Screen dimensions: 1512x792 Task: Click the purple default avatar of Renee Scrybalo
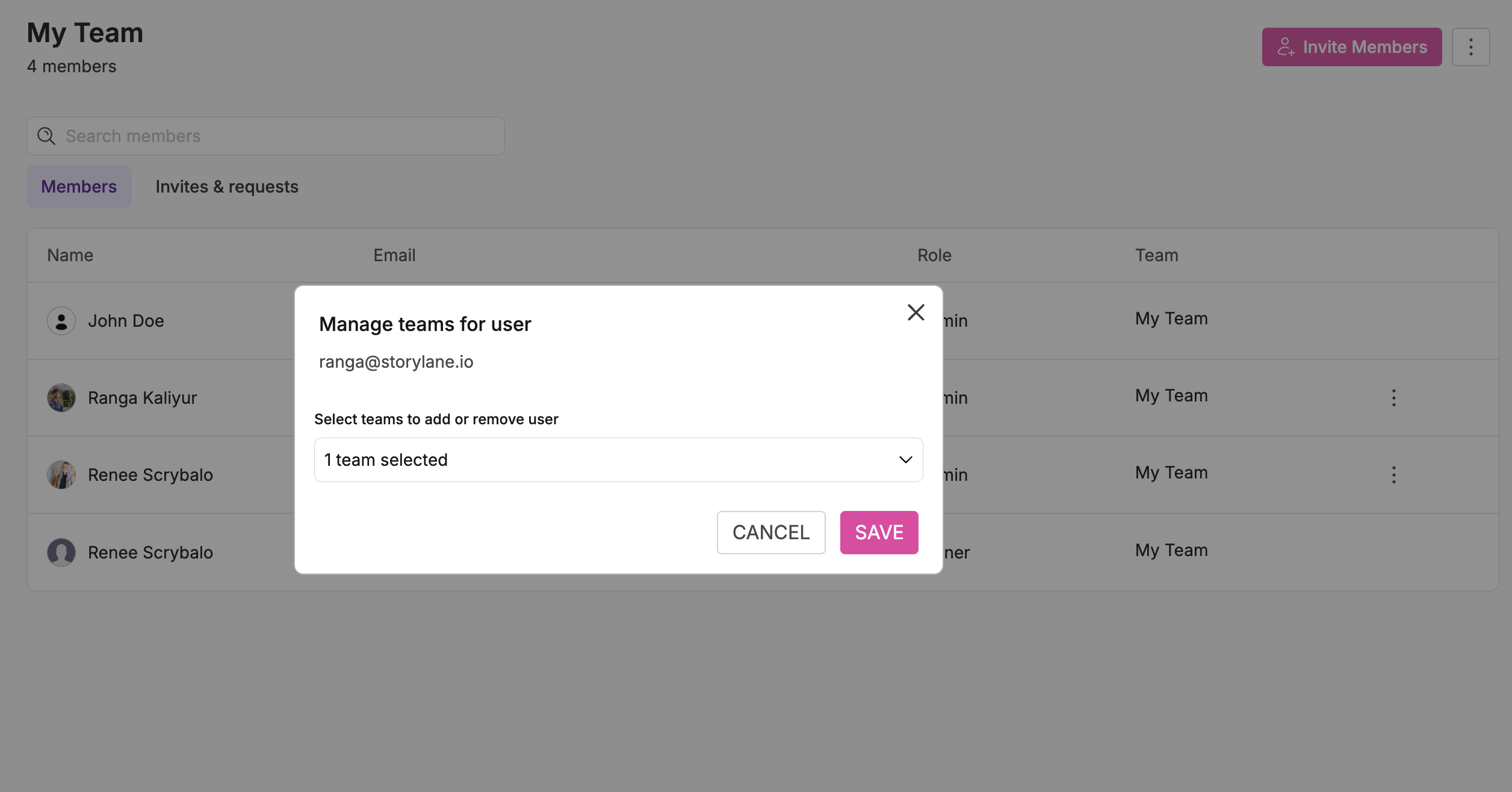coord(61,552)
